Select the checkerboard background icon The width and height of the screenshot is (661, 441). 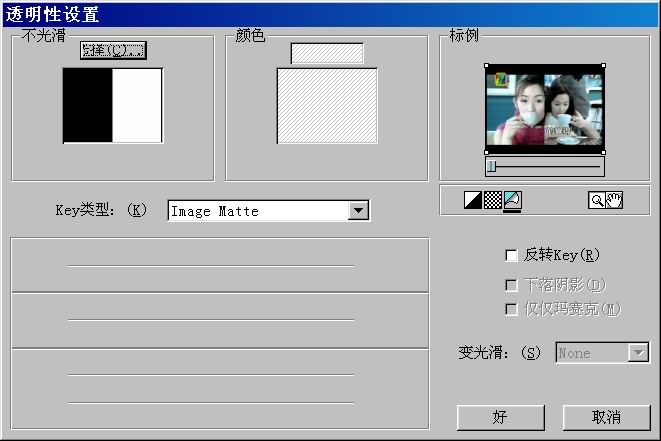coord(492,200)
